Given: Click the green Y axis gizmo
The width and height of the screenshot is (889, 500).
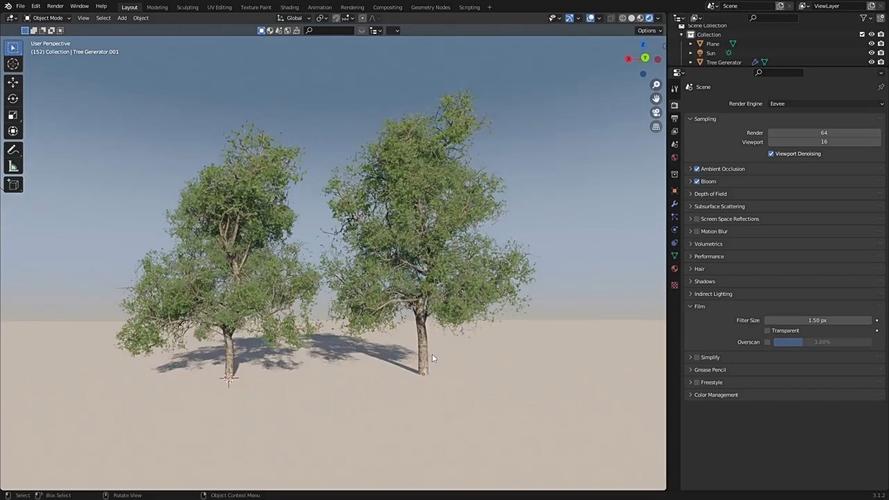Looking at the screenshot, I should [645, 58].
